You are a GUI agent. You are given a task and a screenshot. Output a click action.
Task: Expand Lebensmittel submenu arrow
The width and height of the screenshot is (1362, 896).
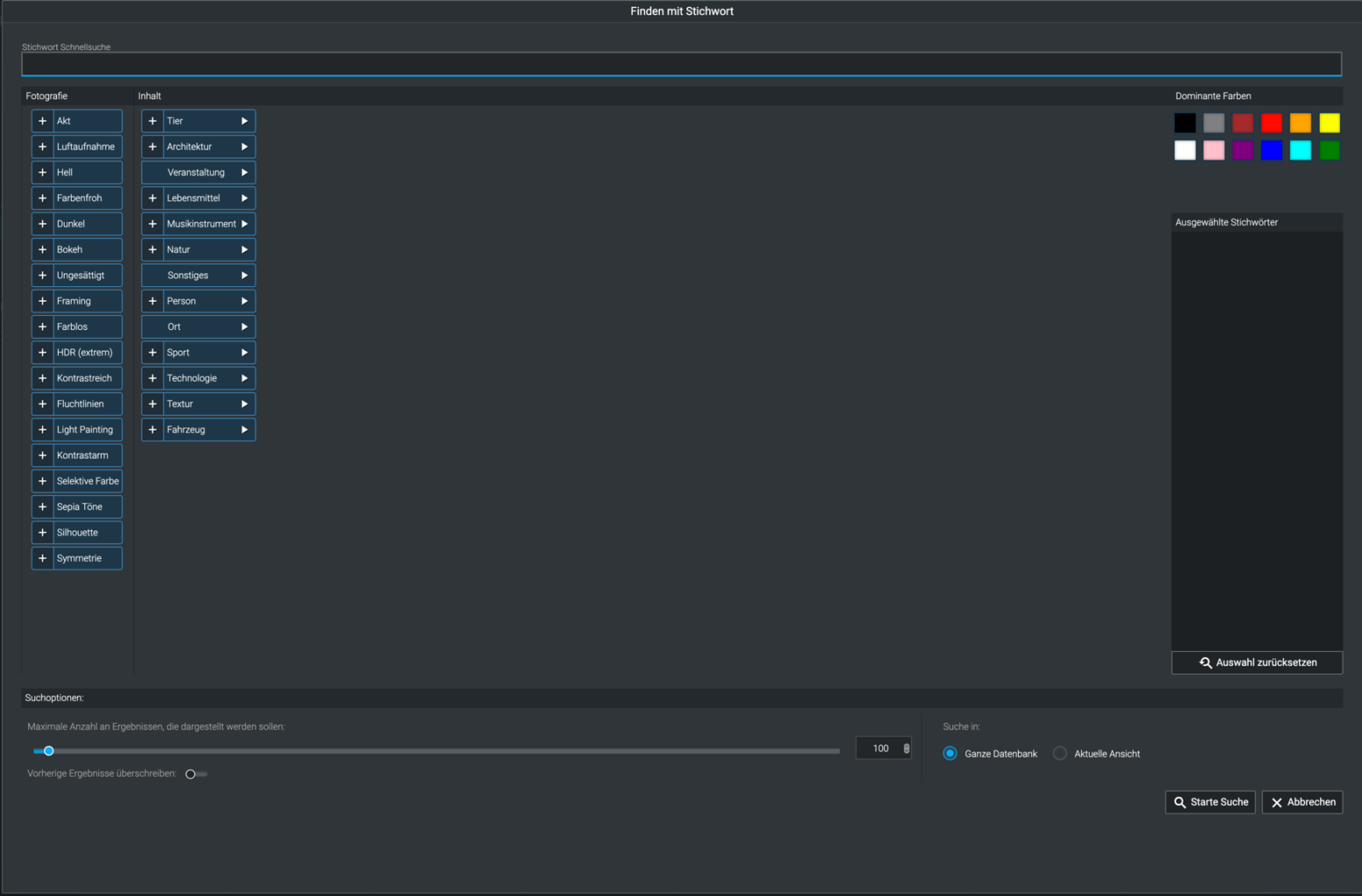244,198
